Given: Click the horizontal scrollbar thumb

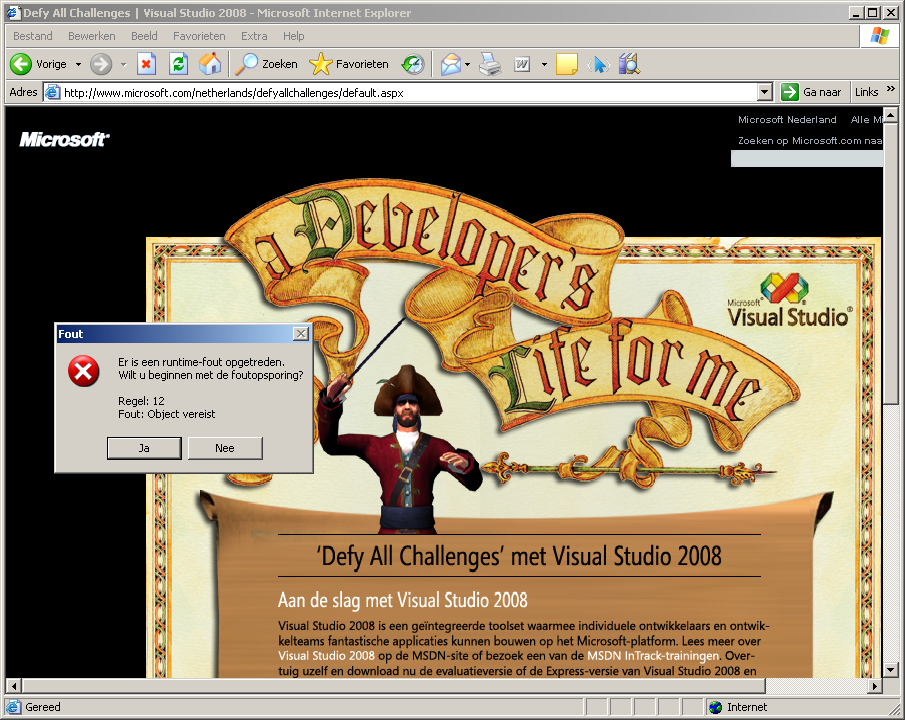Looking at the screenshot, I should click(394, 686).
